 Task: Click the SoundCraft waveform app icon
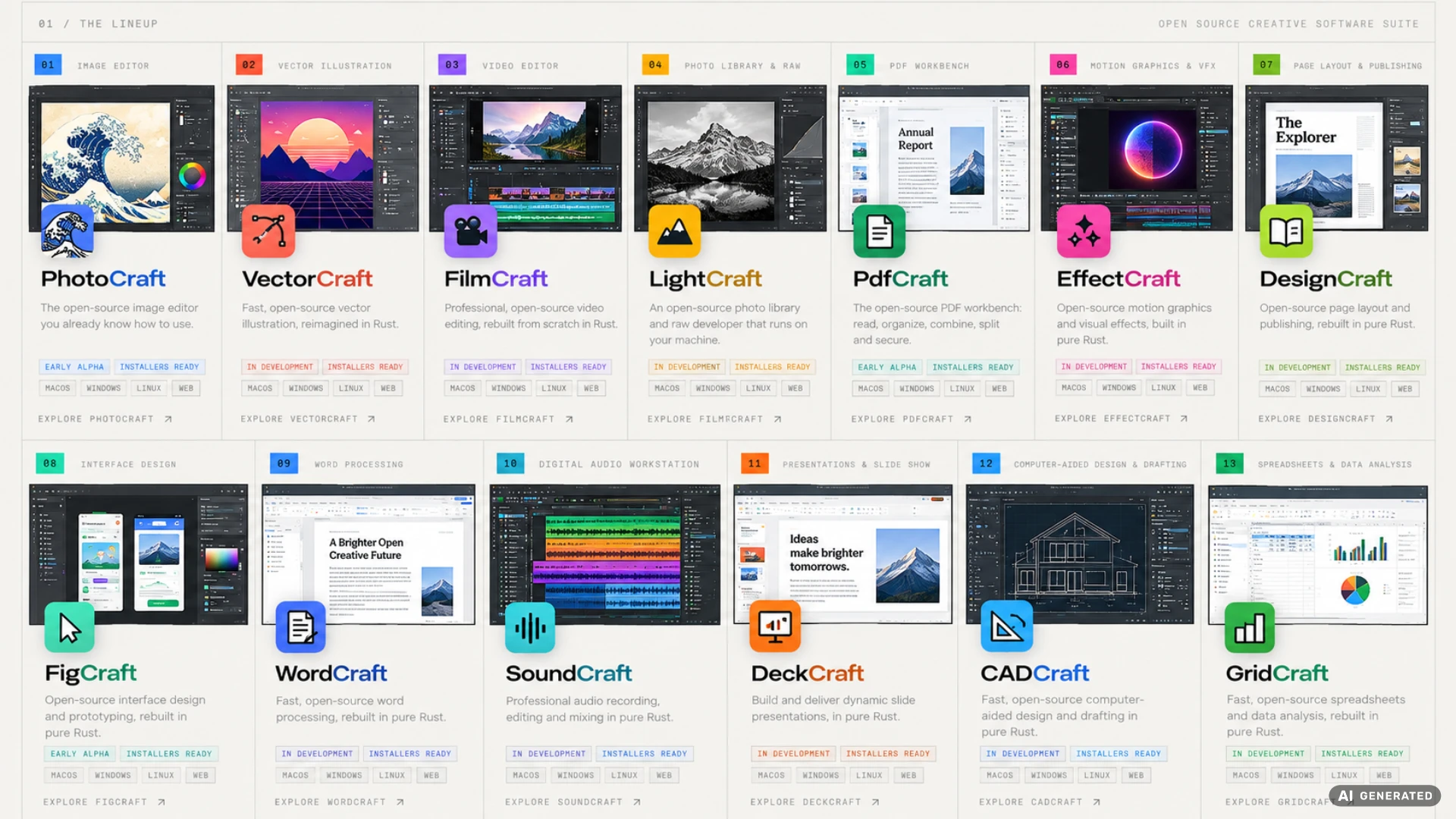(530, 627)
